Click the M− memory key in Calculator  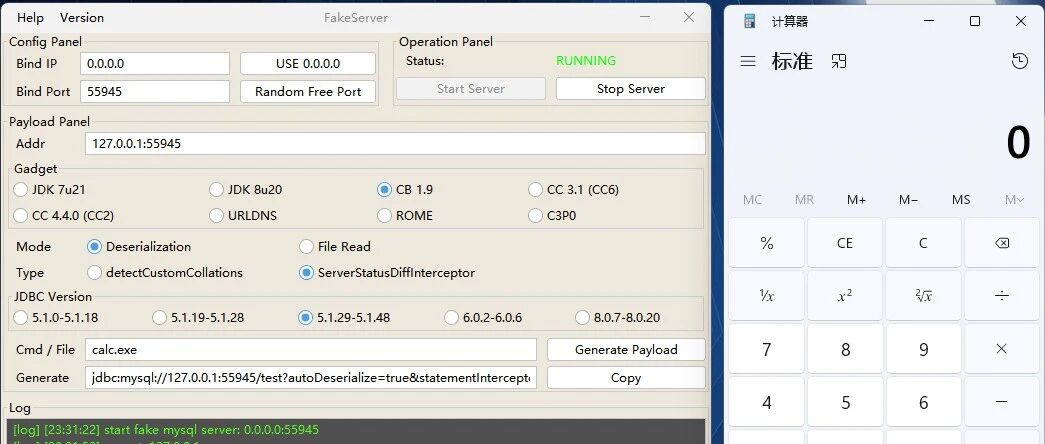coord(908,200)
